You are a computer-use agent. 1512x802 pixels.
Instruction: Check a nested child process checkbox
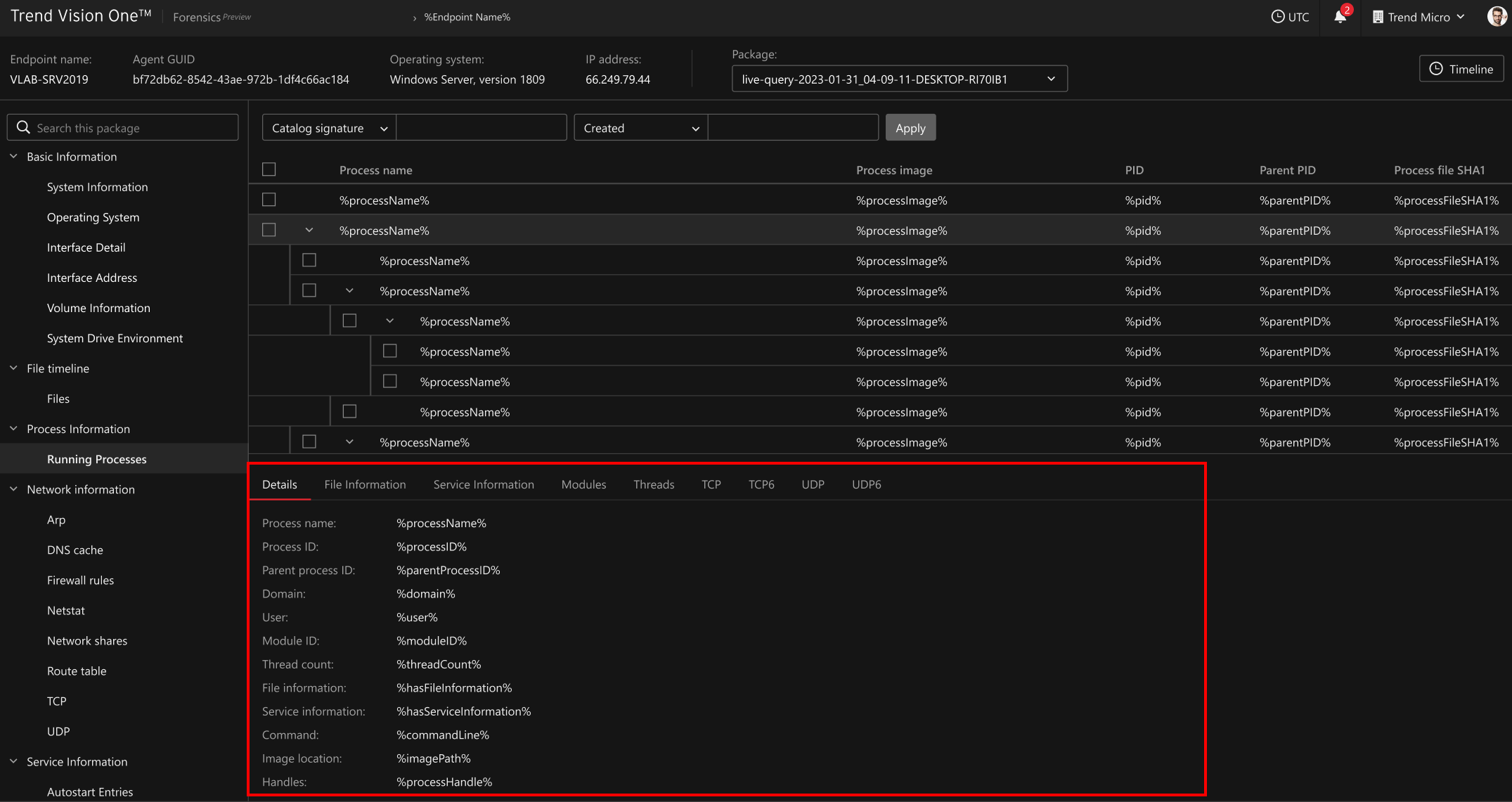(x=309, y=259)
